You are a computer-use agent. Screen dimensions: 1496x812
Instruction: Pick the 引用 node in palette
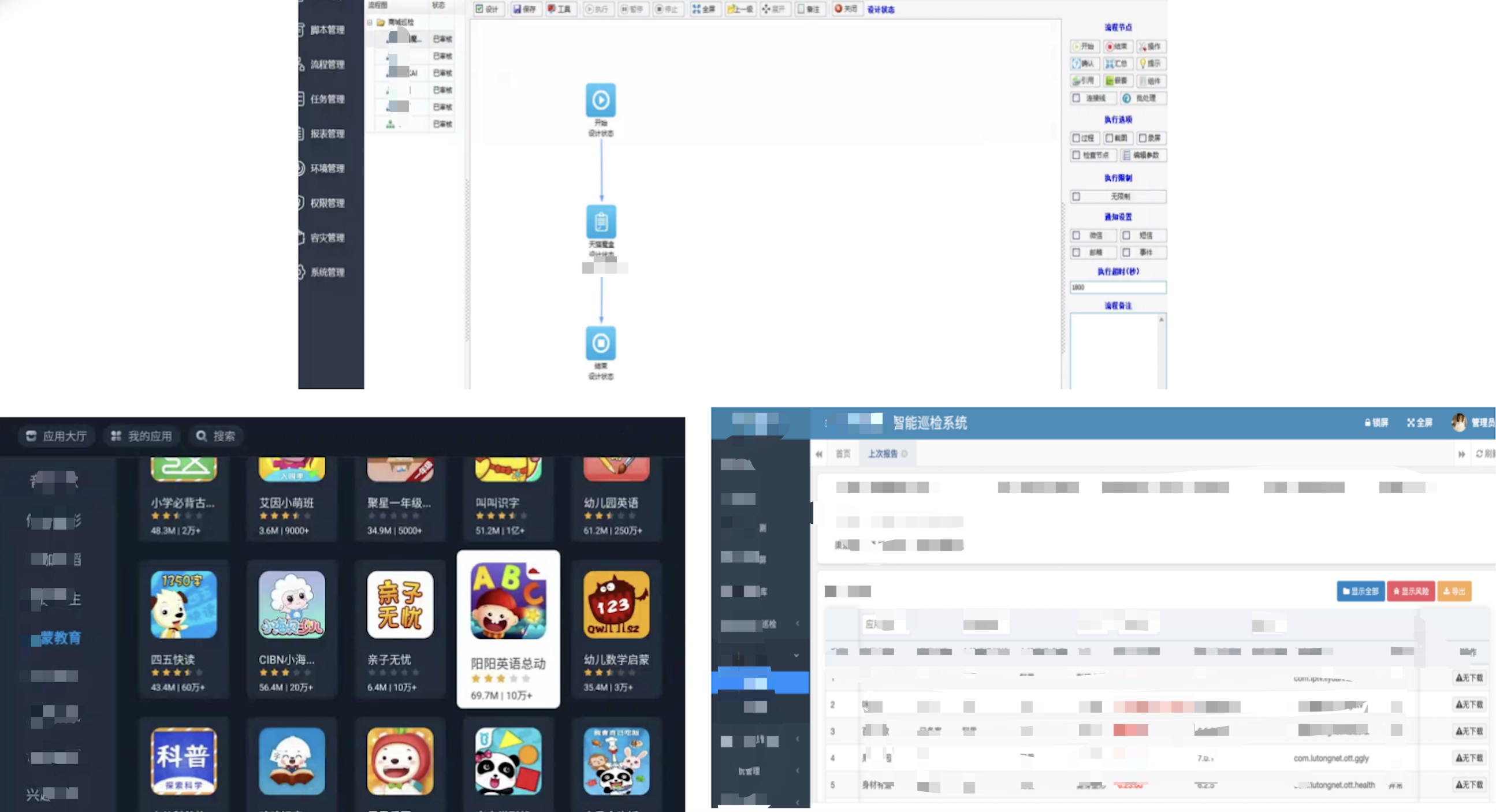(x=1084, y=81)
